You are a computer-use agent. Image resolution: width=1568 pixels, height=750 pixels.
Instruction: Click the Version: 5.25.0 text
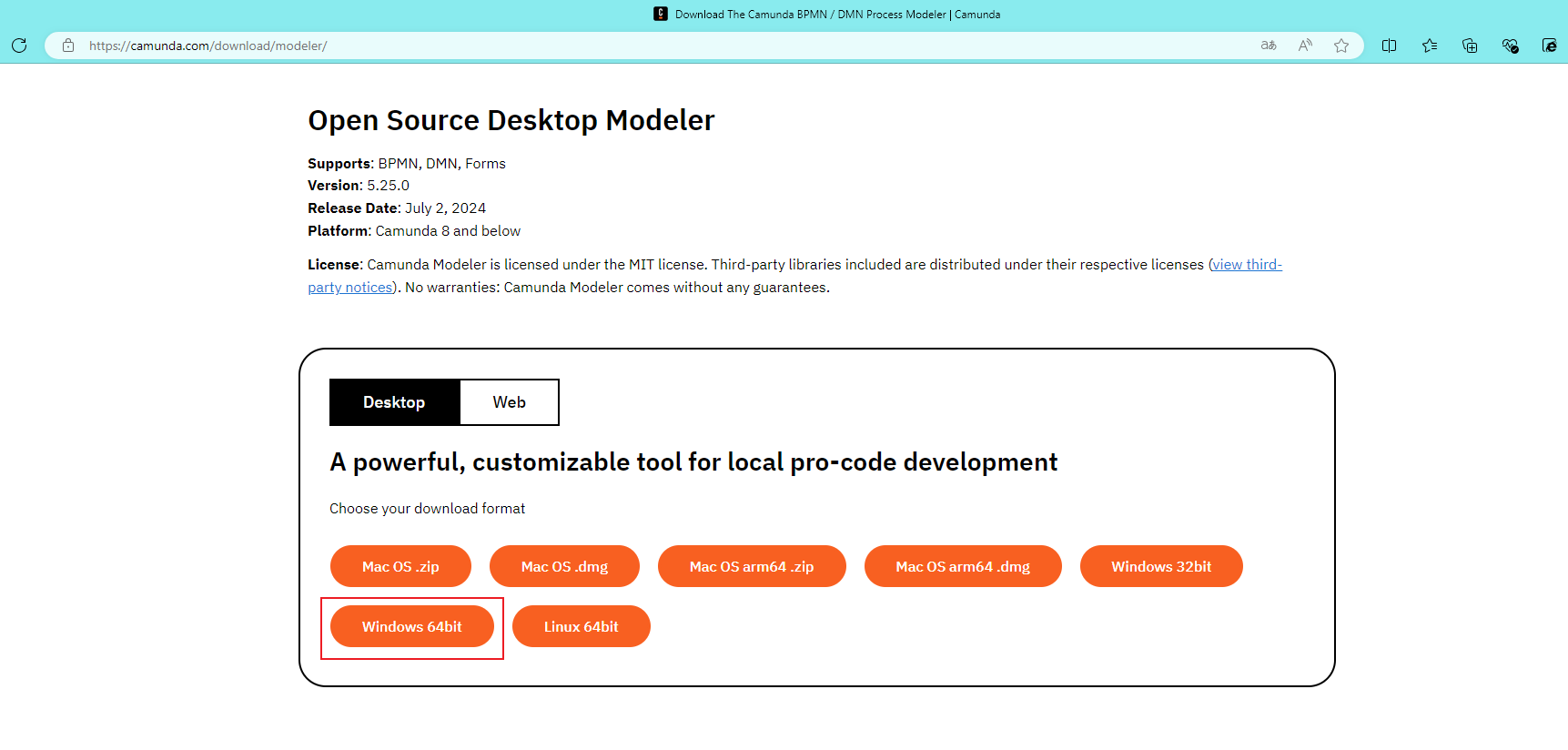point(359,186)
